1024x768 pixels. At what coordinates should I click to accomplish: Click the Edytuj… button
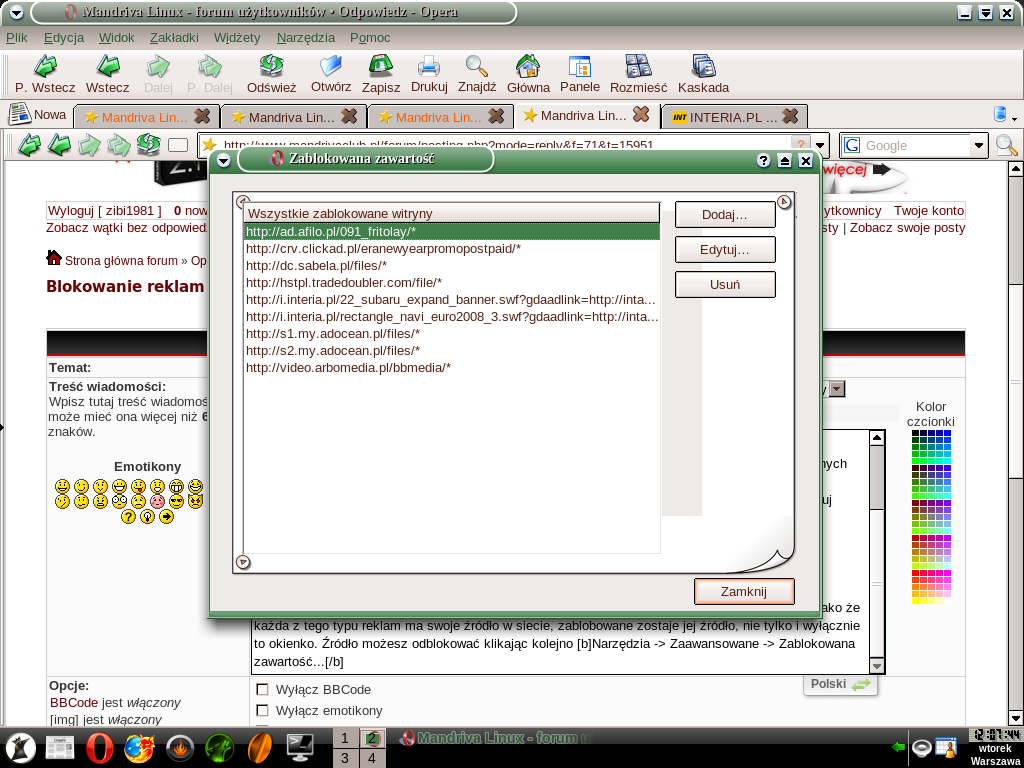point(725,249)
